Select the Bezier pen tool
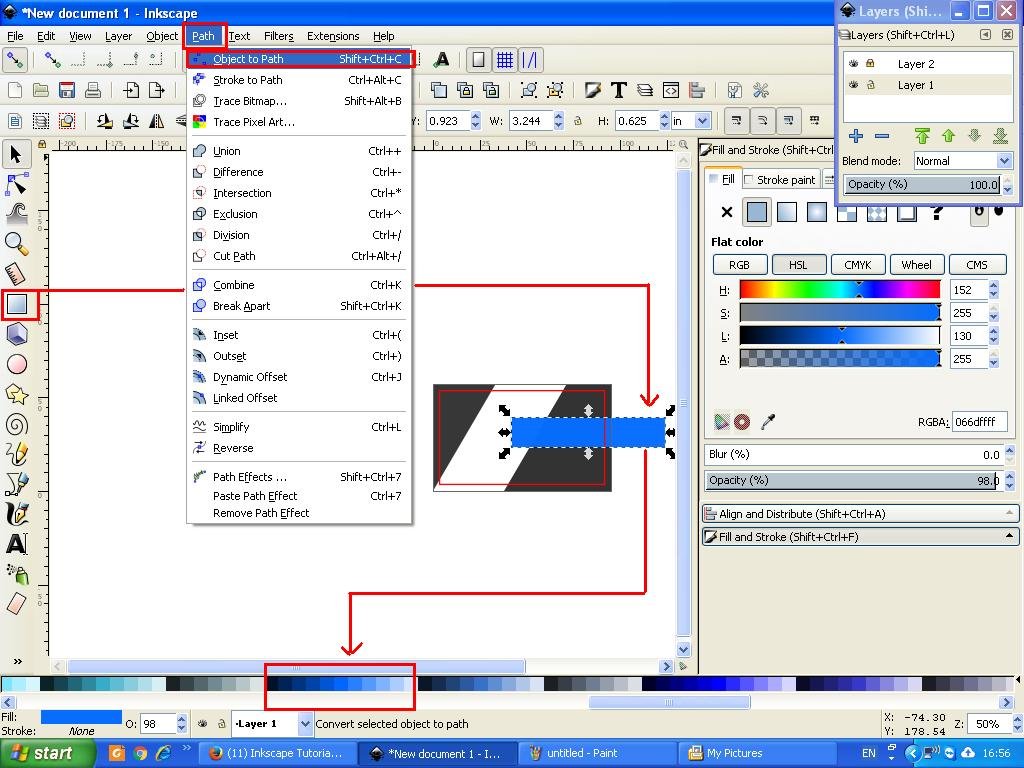This screenshot has width=1024, height=768. 16,484
